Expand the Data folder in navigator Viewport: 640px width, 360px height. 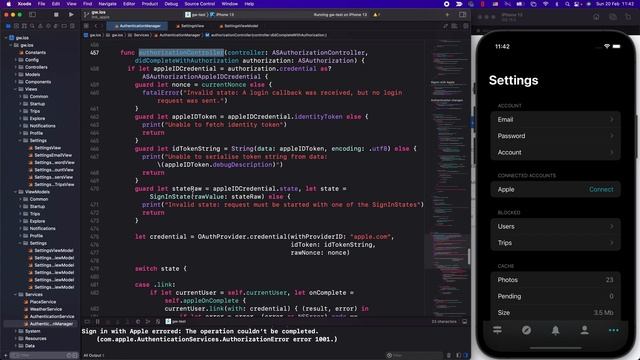[16, 346]
